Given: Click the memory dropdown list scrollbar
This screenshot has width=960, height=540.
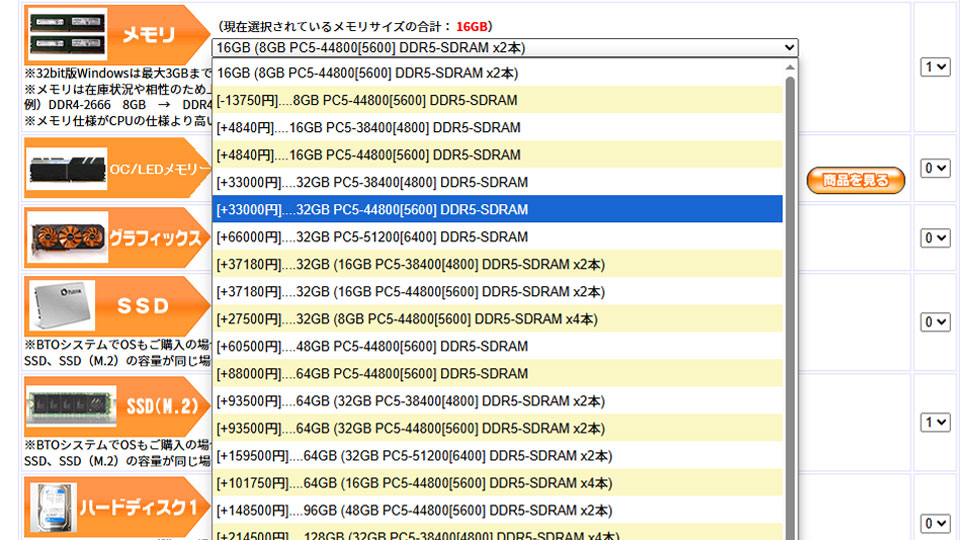Looking at the screenshot, I should (x=790, y=300).
